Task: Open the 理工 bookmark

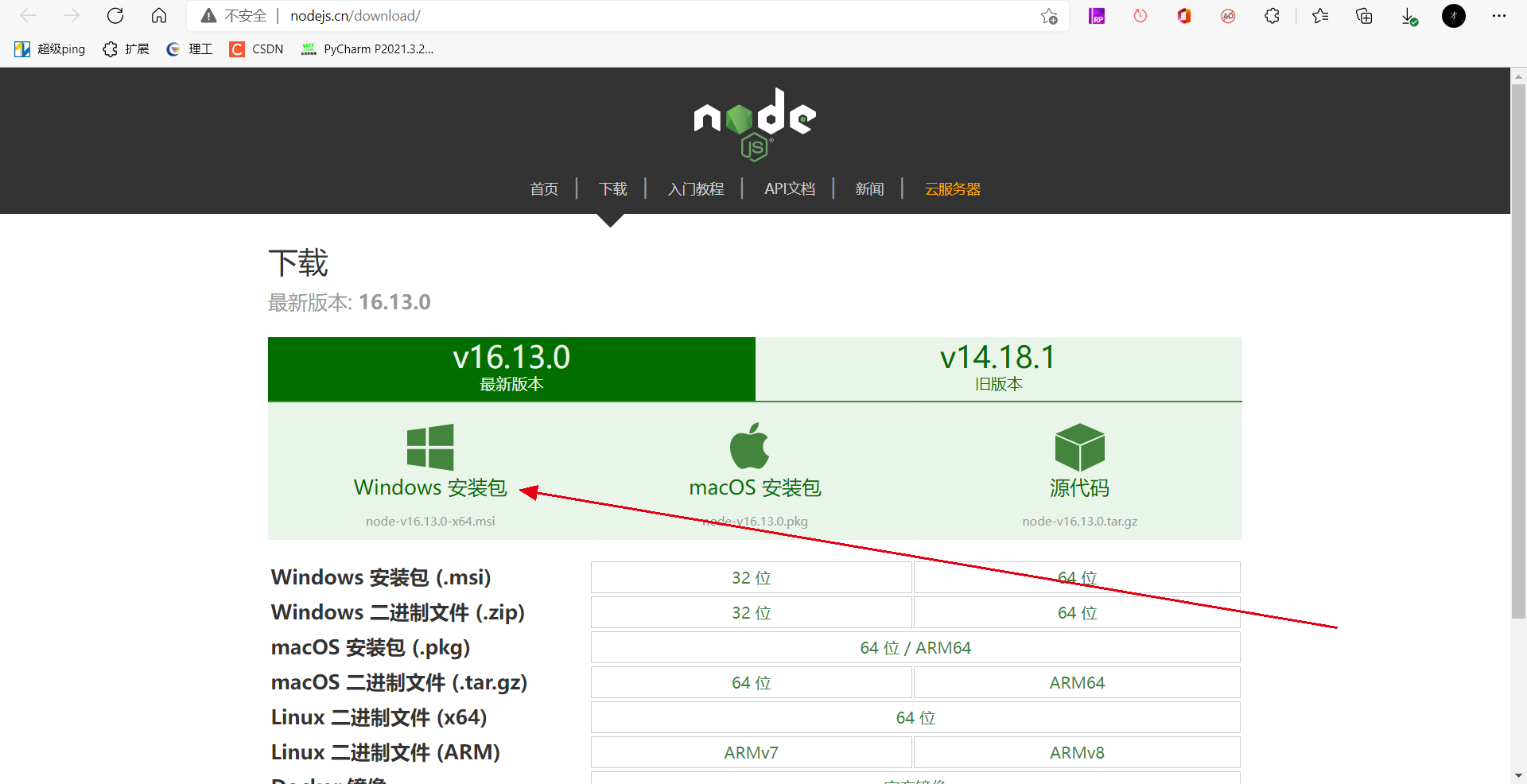Action: (189, 49)
